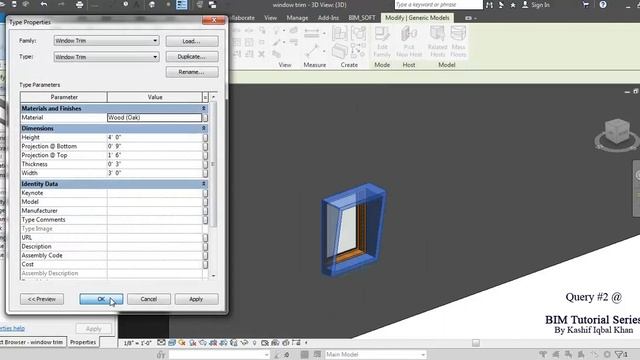640x360 pixels.
Task: Click Cancel in the Type Properties dialog
Action: (149, 299)
